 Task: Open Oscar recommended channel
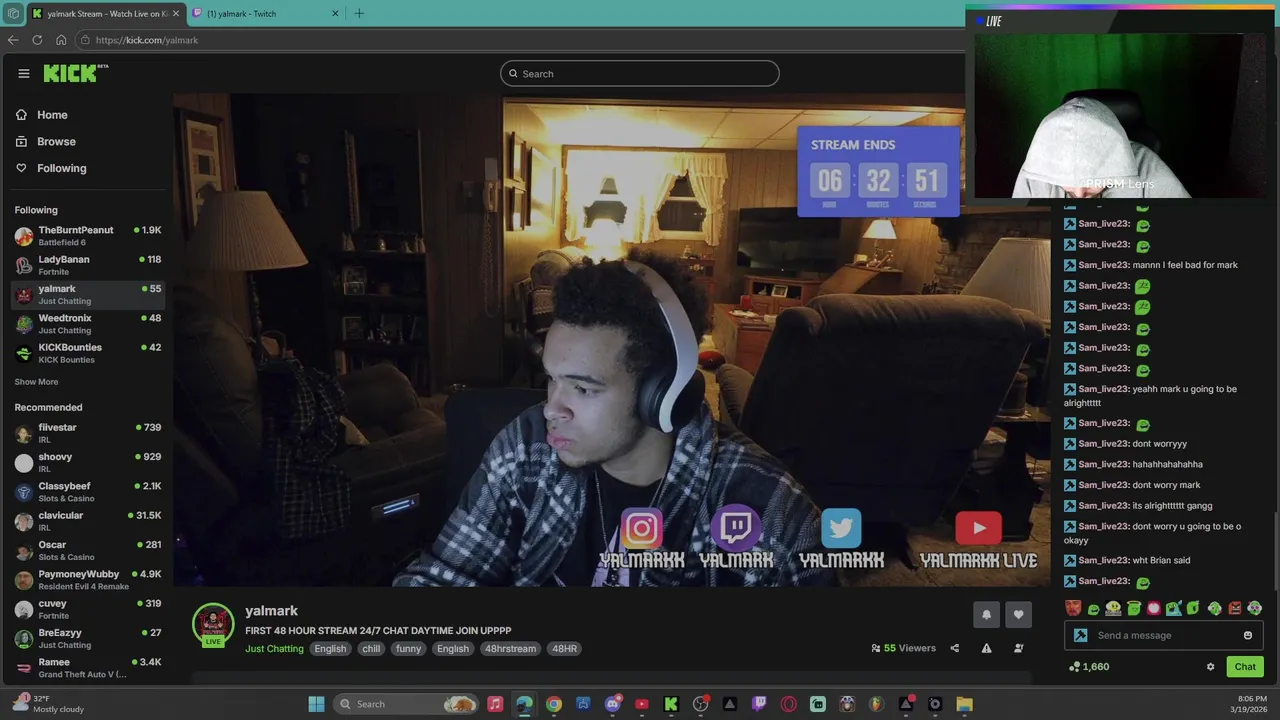point(88,550)
